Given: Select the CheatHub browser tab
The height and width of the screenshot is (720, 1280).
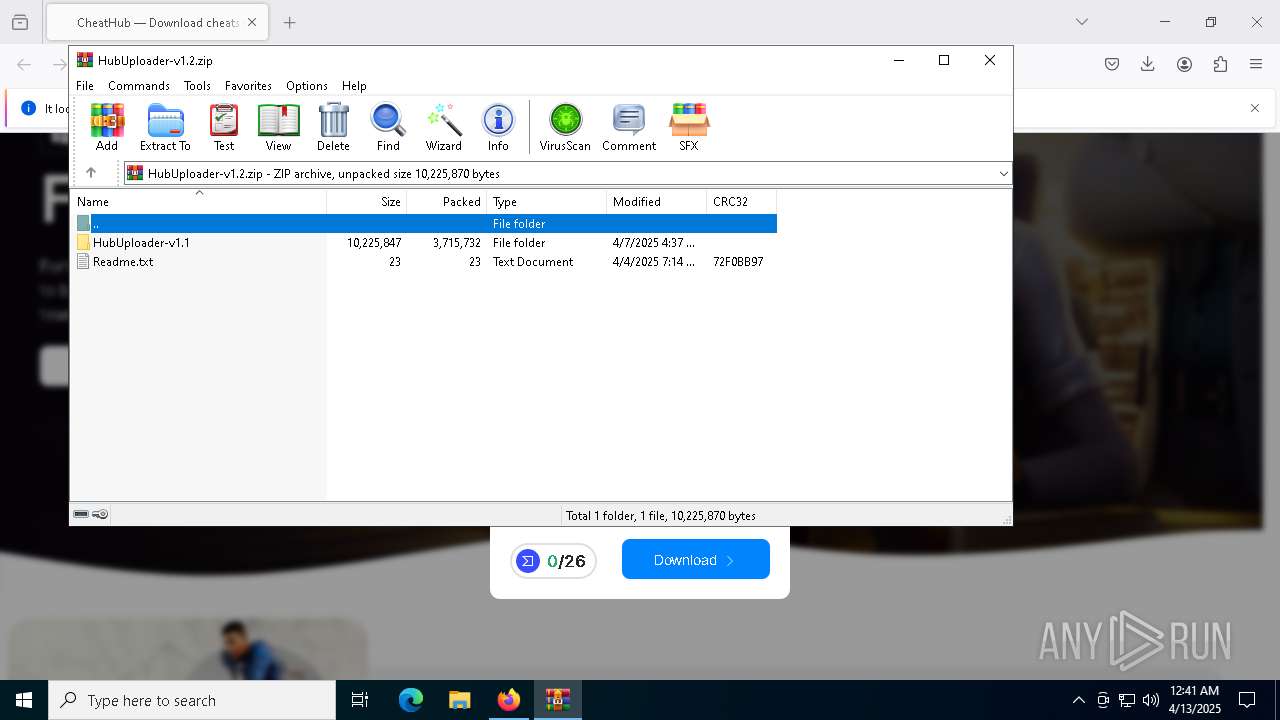Looking at the screenshot, I should (x=157, y=22).
